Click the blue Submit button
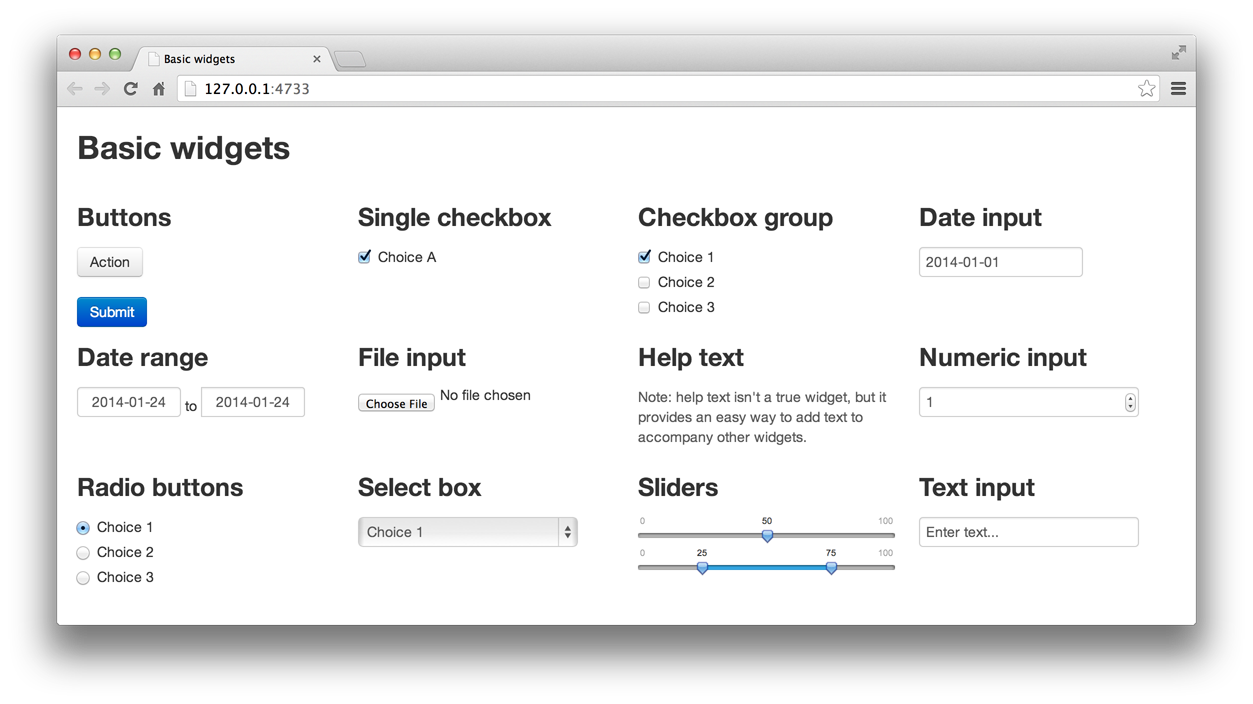1253x704 pixels. [x=112, y=312]
